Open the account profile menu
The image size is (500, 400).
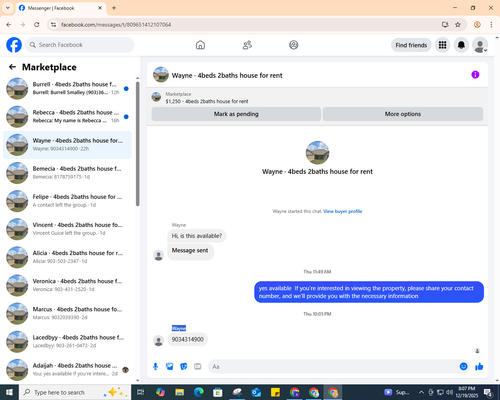click(480, 45)
